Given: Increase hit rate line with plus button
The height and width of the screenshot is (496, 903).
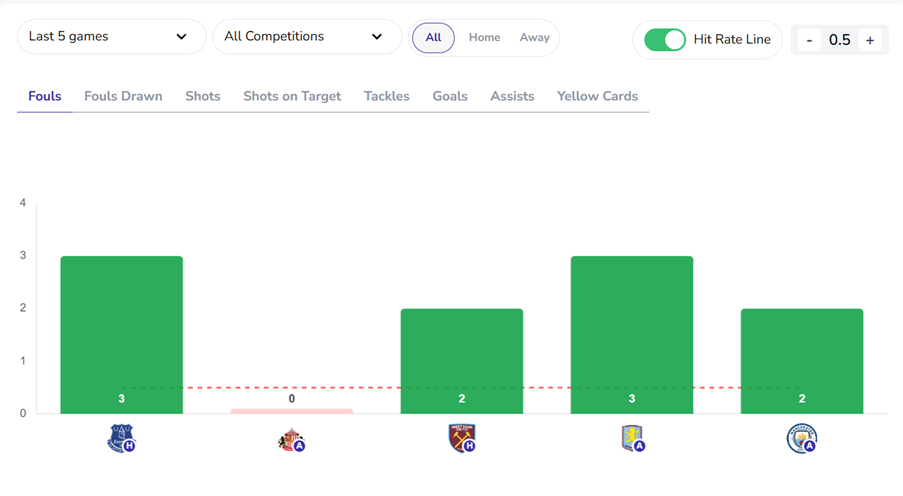Looking at the screenshot, I should click(870, 40).
